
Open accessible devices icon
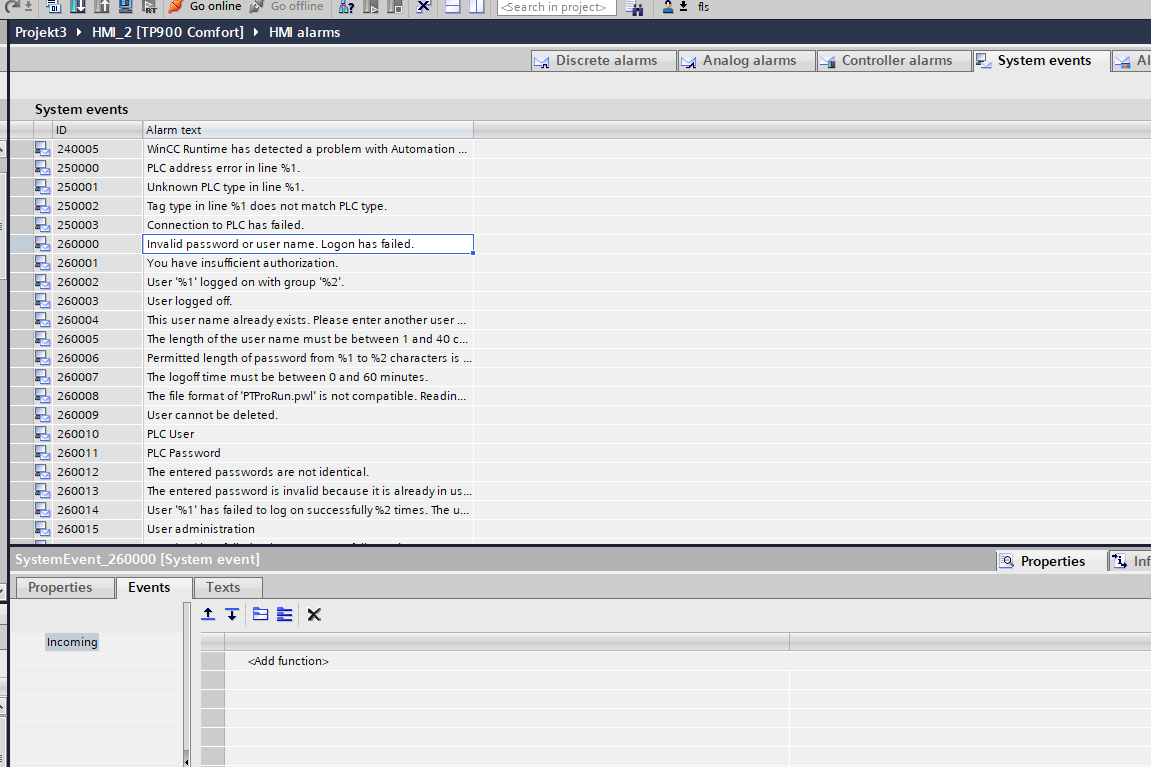point(347,7)
